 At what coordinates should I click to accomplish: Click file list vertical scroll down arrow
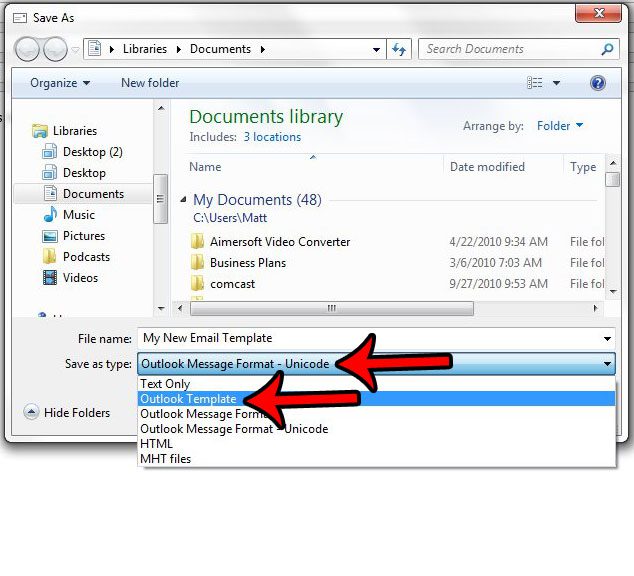(x=613, y=291)
